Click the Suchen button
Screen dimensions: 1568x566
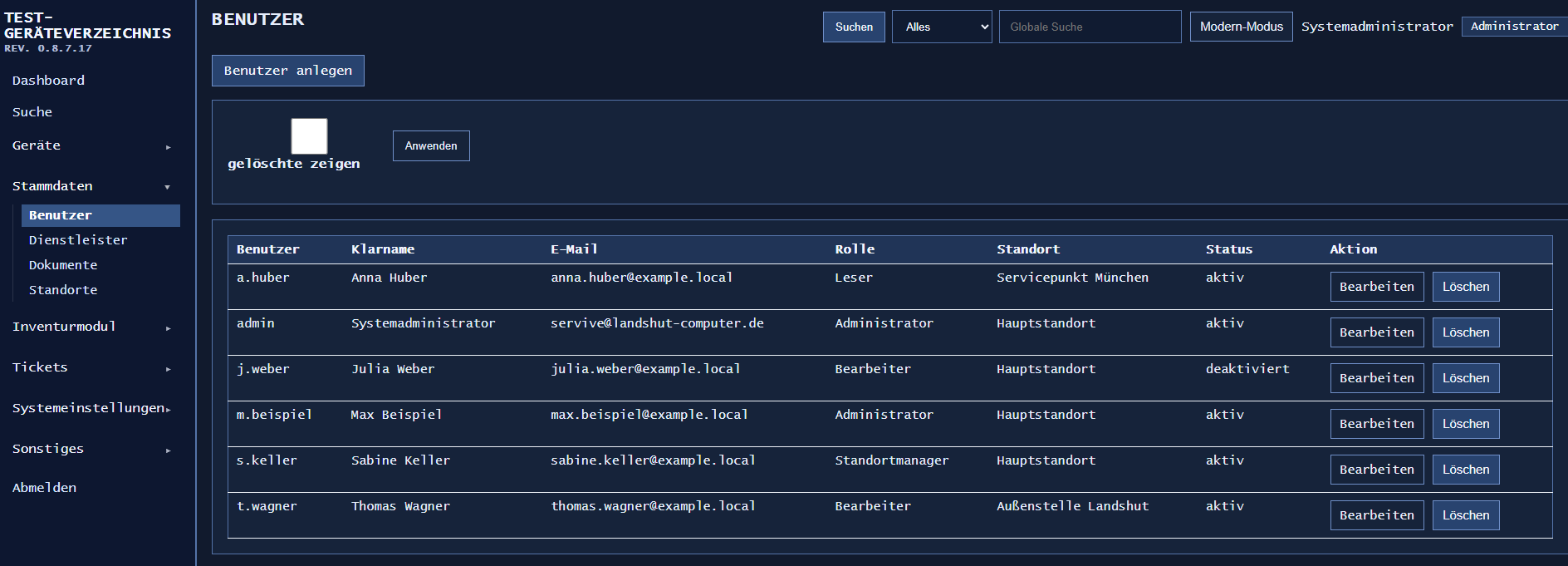(854, 27)
